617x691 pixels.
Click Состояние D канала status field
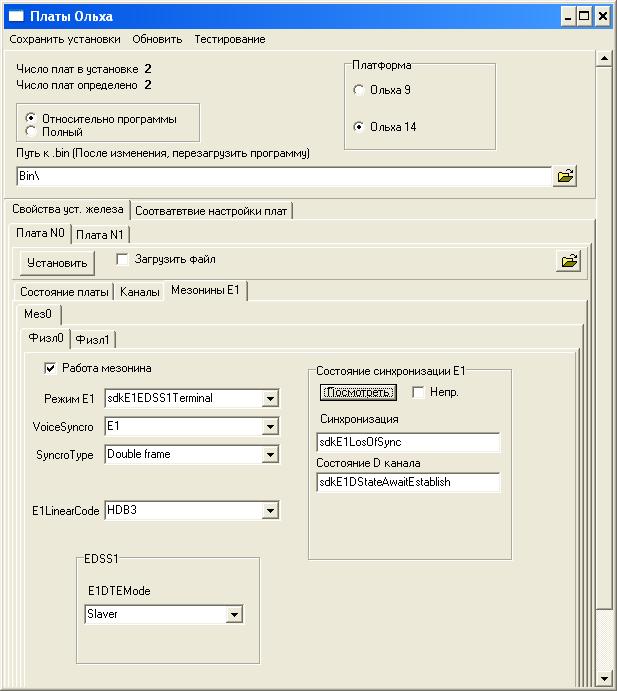tap(408, 482)
